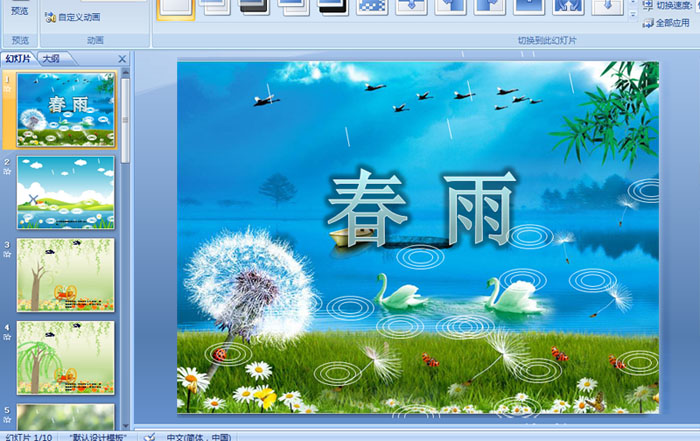Select slide 3 thumbnail with bare tree

pyautogui.click(x=66, y=275)
